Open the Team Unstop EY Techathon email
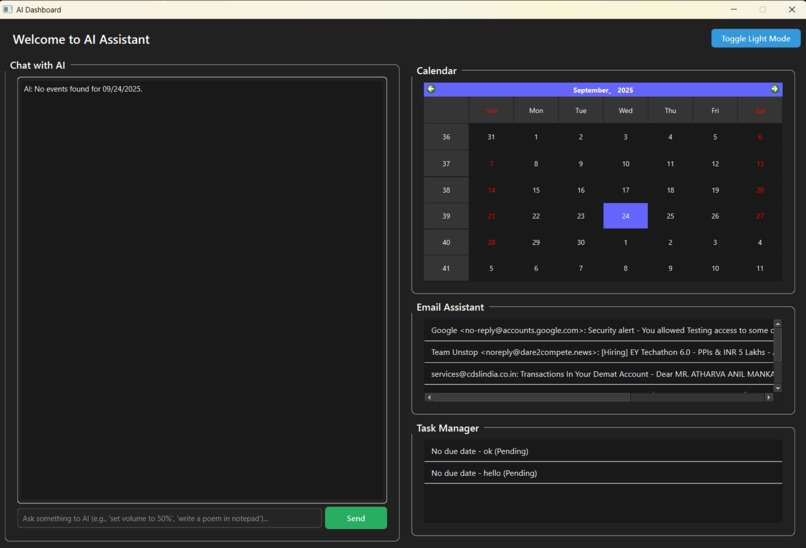The width and height of the screenshot is (806, 548). tap(599, 352)
